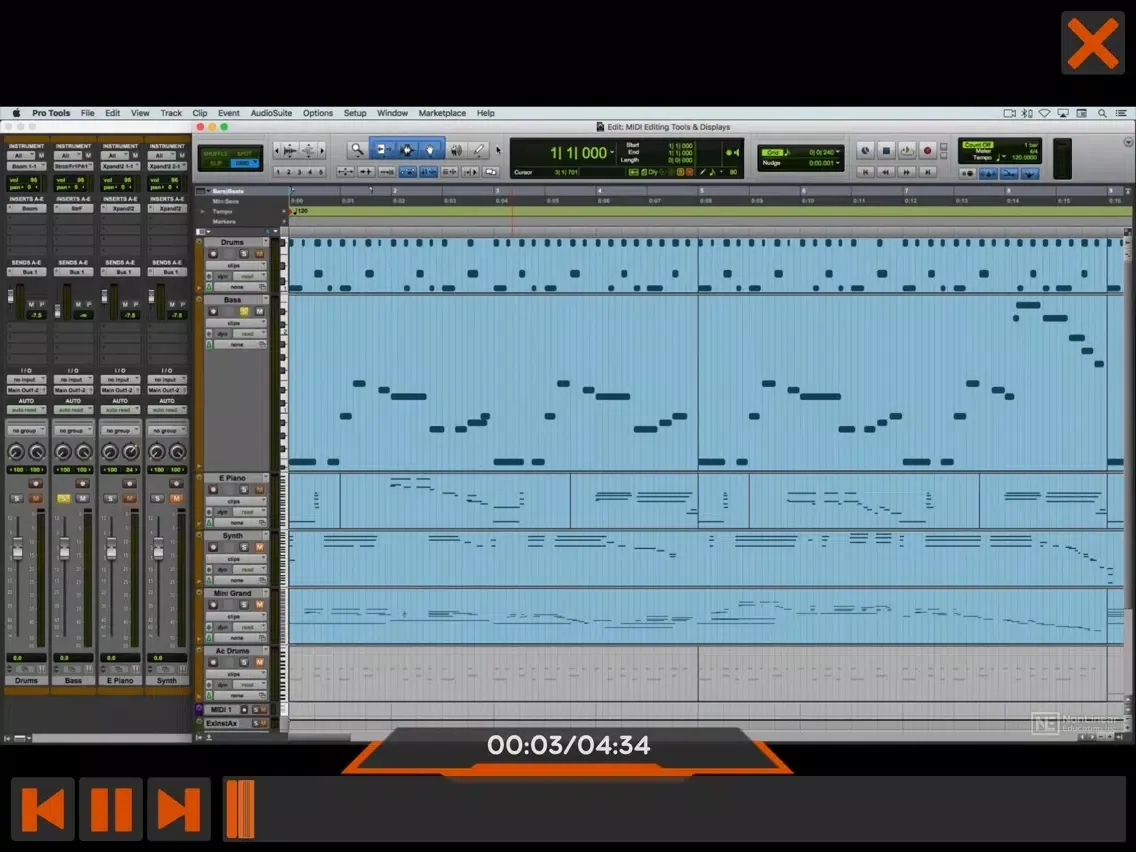Select the Grabber hand tool

coord(431,150)
